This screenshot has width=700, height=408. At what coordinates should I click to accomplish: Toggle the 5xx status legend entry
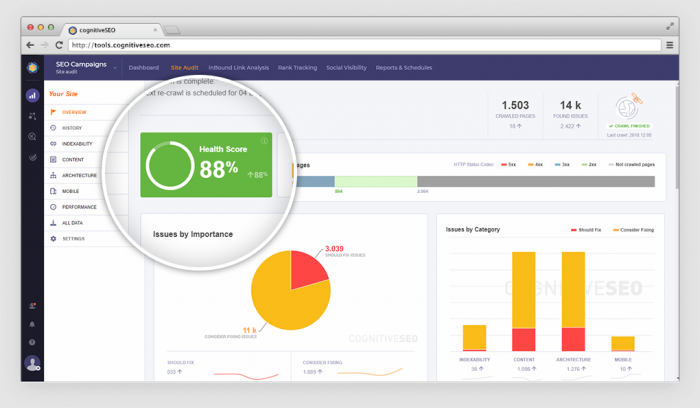(508, 165)
